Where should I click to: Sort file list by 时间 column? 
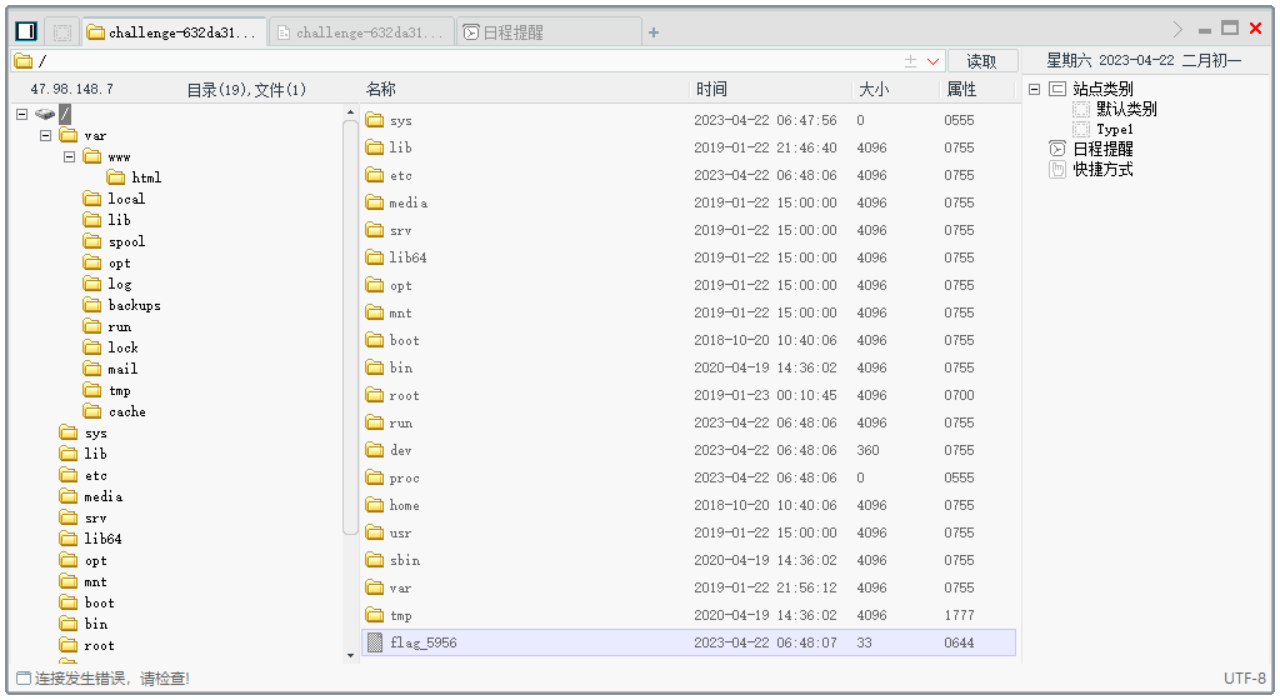(712, 90)
